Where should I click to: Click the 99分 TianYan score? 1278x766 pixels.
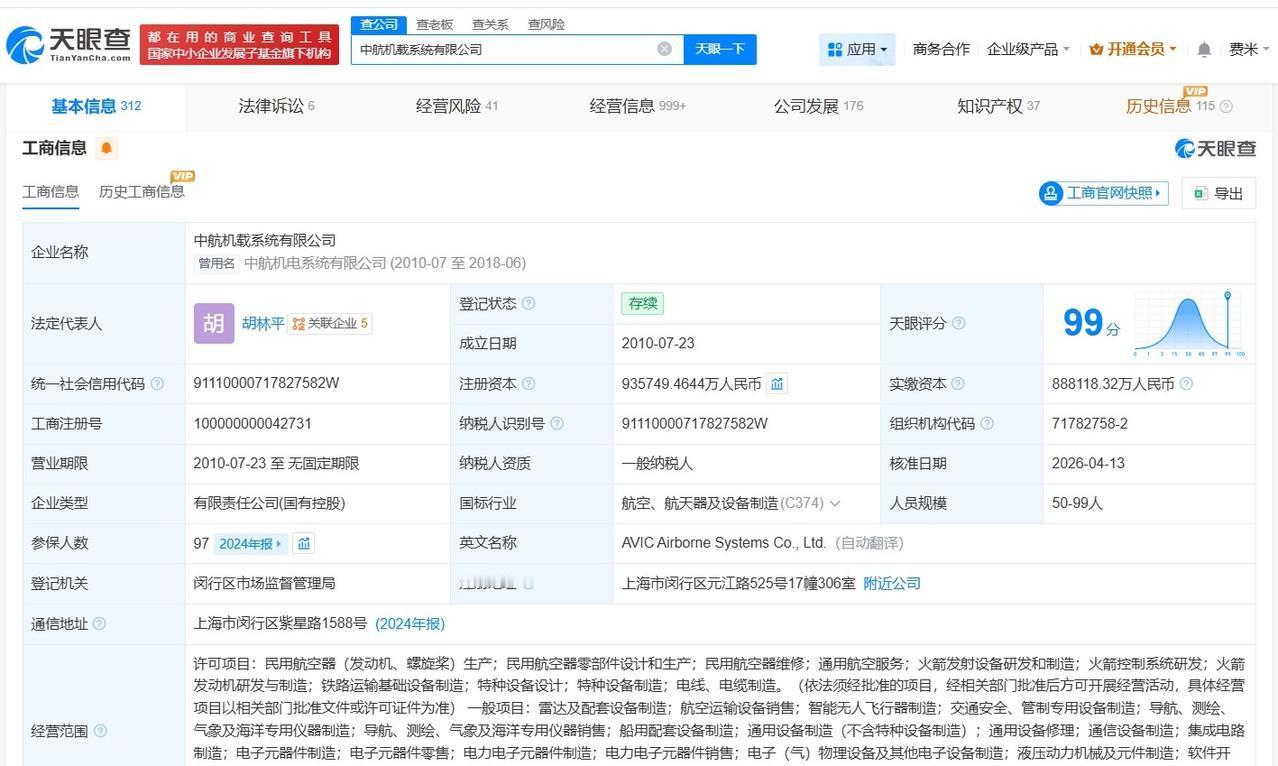pyautogui.click(x=1091, y=323)
